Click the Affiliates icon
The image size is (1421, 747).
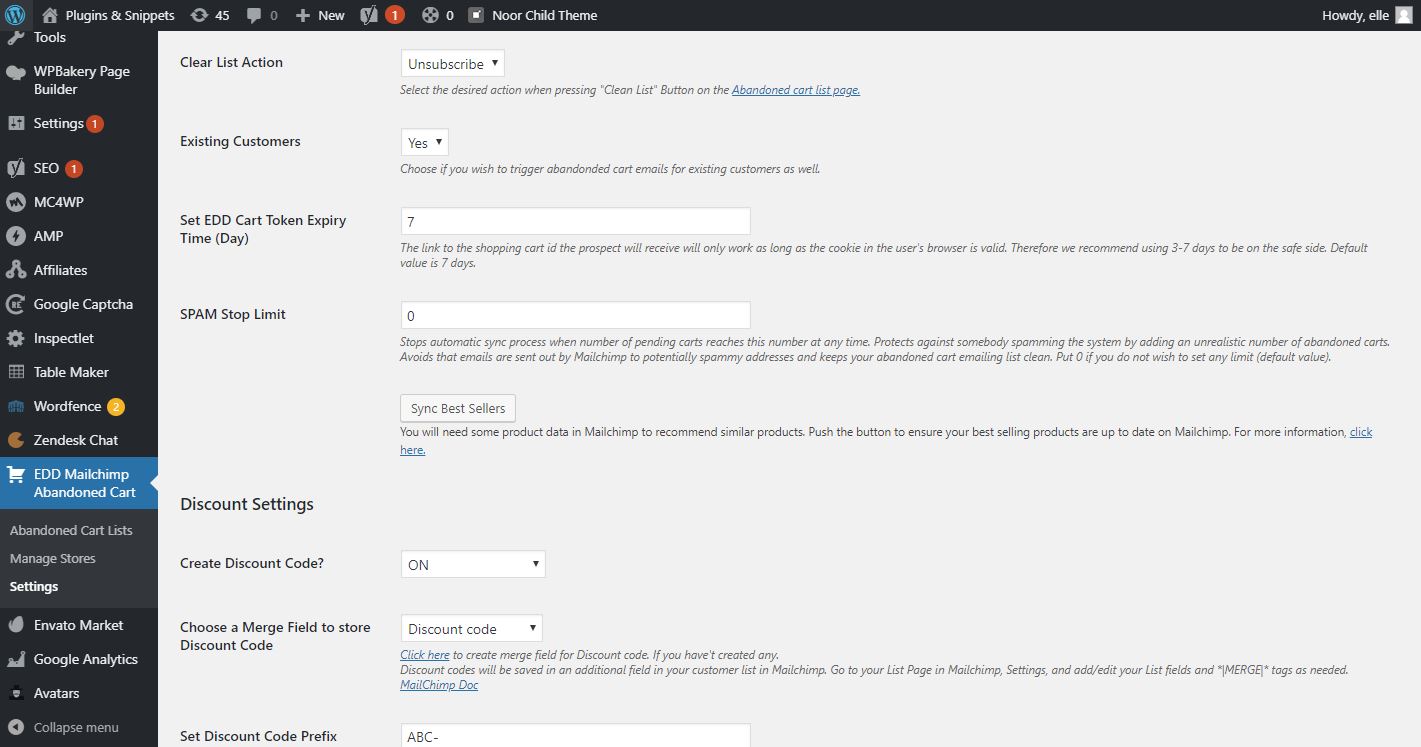pyautogui.click(x=15, y=270)
